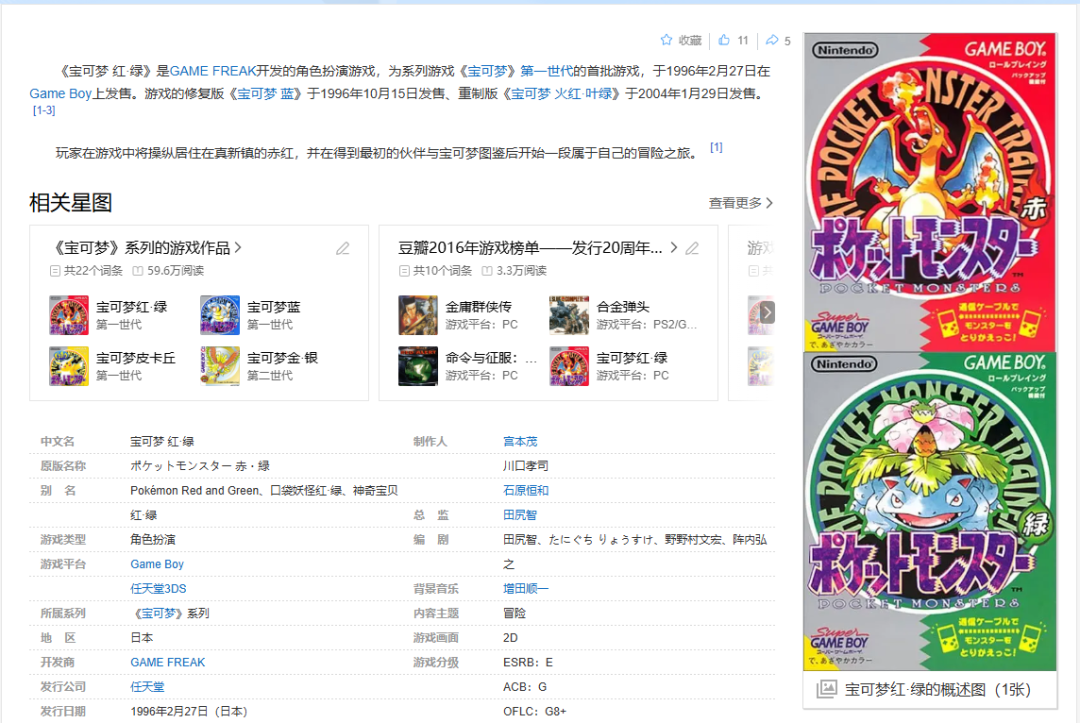The width and height of the screenshot is (1080, 723).
Task: Click 金庸群侠传 title text
Action: [478, 307]
